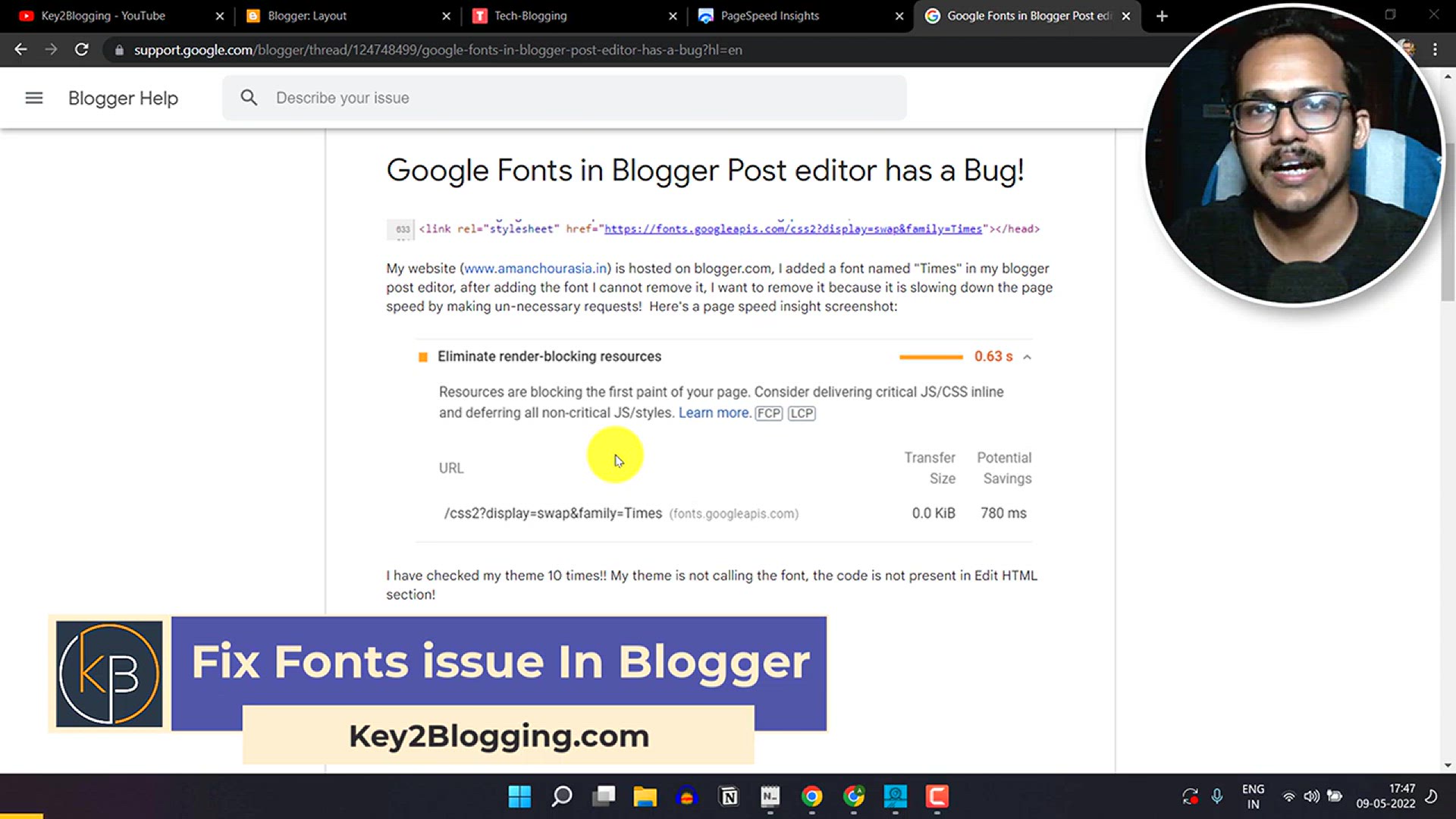Go back using the browser back arrow

(x=20, y=49)
